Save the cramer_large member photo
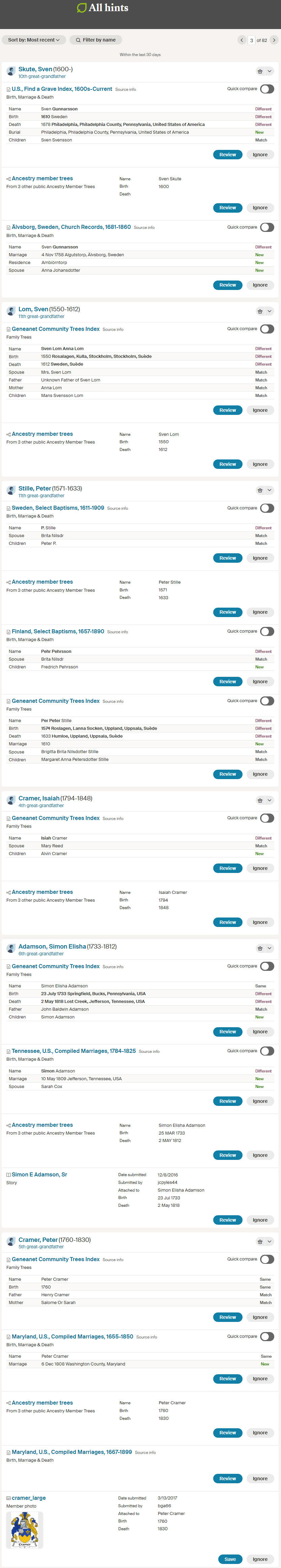Screen dimensions: 281x1568 pyautogui.click(x=230, y=1559)
